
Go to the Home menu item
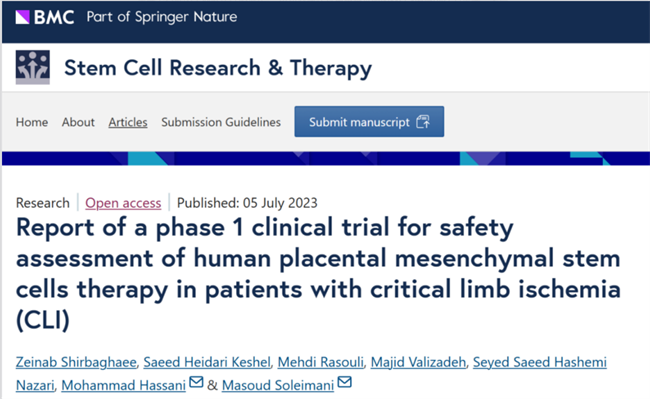pyautogui.click(x=32, y=122)
